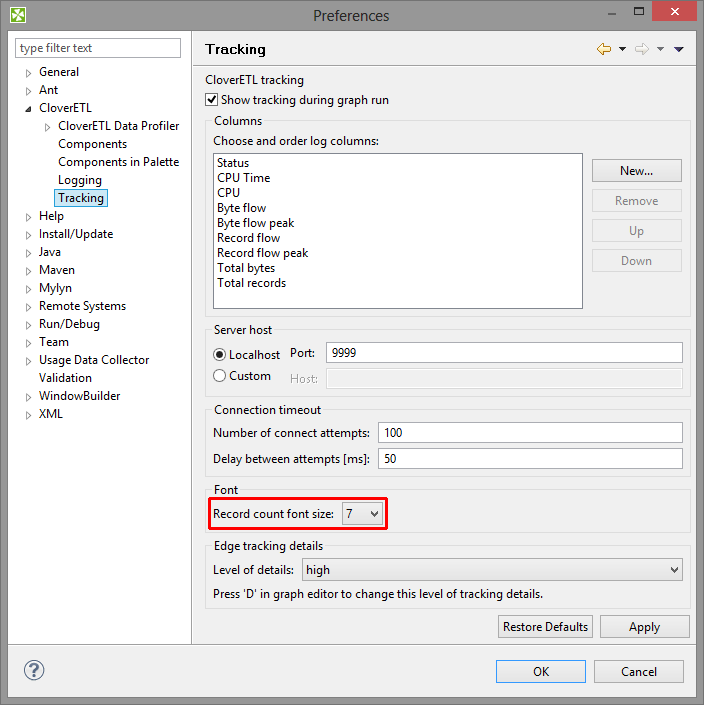Screen dimensions: 704x705
Task: Click the Cancel button
Action: pyautogui.click(x=639, y=671)
